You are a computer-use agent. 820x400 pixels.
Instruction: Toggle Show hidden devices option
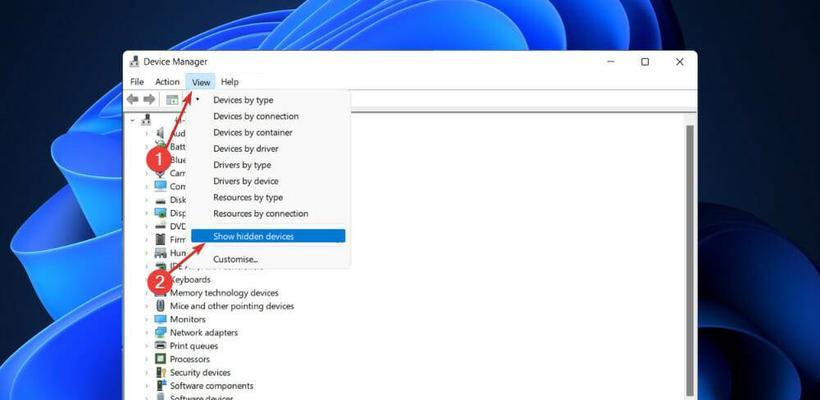pyautogui.click(x=268, y=236)
